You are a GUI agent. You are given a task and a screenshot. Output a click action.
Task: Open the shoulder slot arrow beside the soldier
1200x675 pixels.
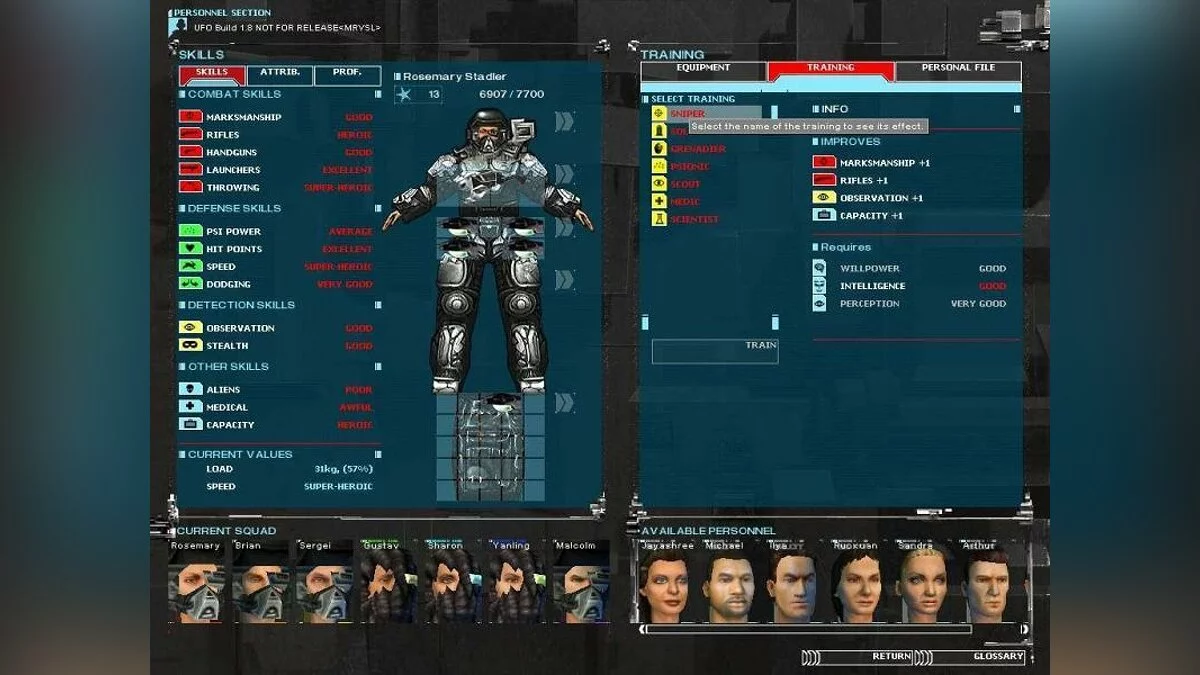pos(565,175)
